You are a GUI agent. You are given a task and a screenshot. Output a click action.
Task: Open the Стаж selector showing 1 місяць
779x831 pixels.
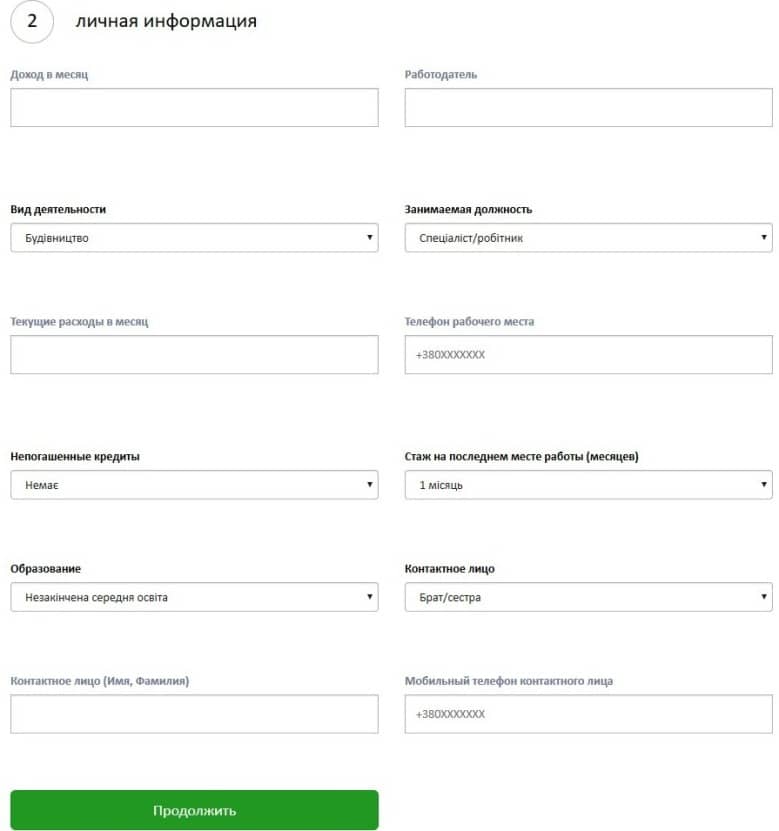(x=588, y=484)
